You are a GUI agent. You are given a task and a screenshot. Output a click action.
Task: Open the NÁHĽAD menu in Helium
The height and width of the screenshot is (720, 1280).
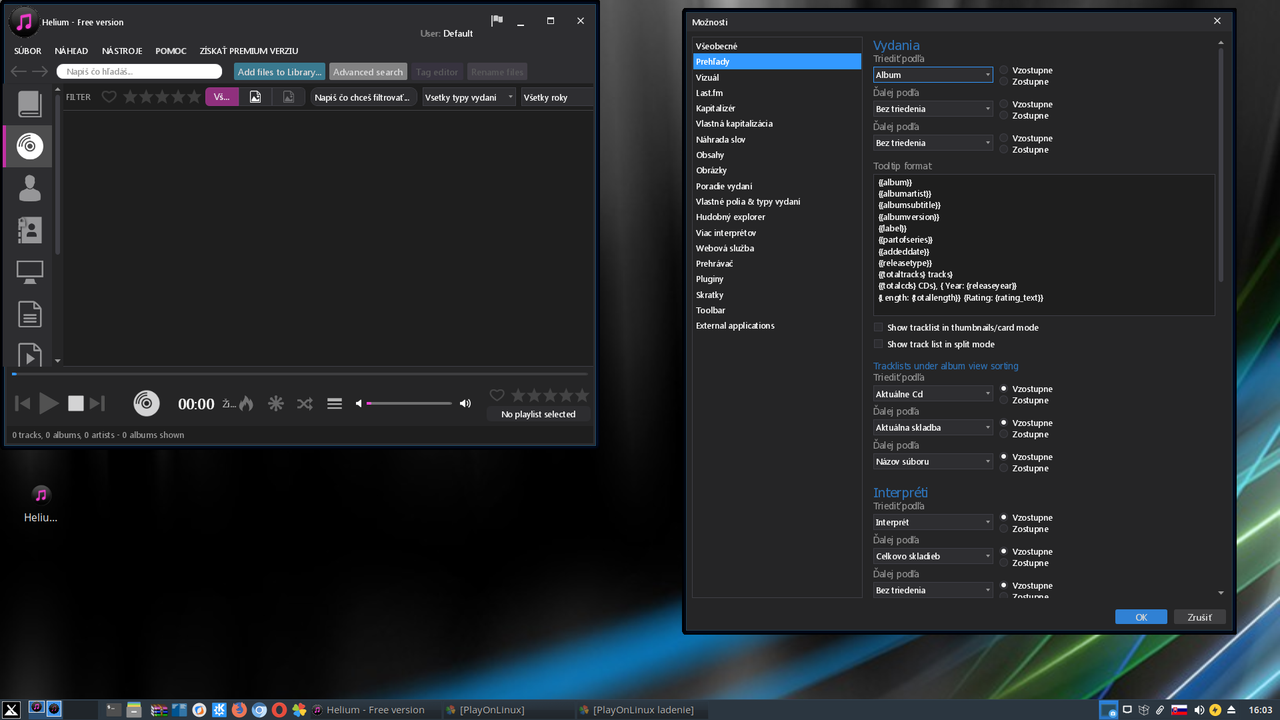click(x=71, y=51)
